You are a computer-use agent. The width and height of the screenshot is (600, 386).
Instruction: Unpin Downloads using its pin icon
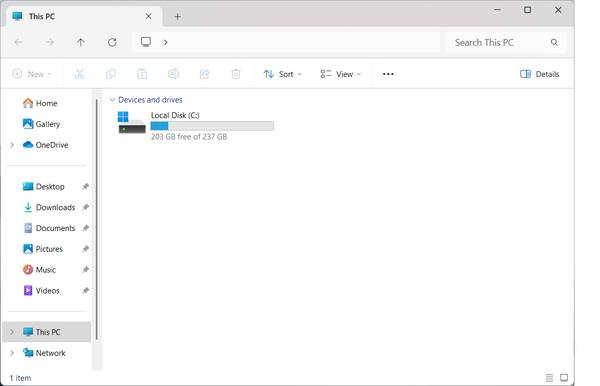85,207
